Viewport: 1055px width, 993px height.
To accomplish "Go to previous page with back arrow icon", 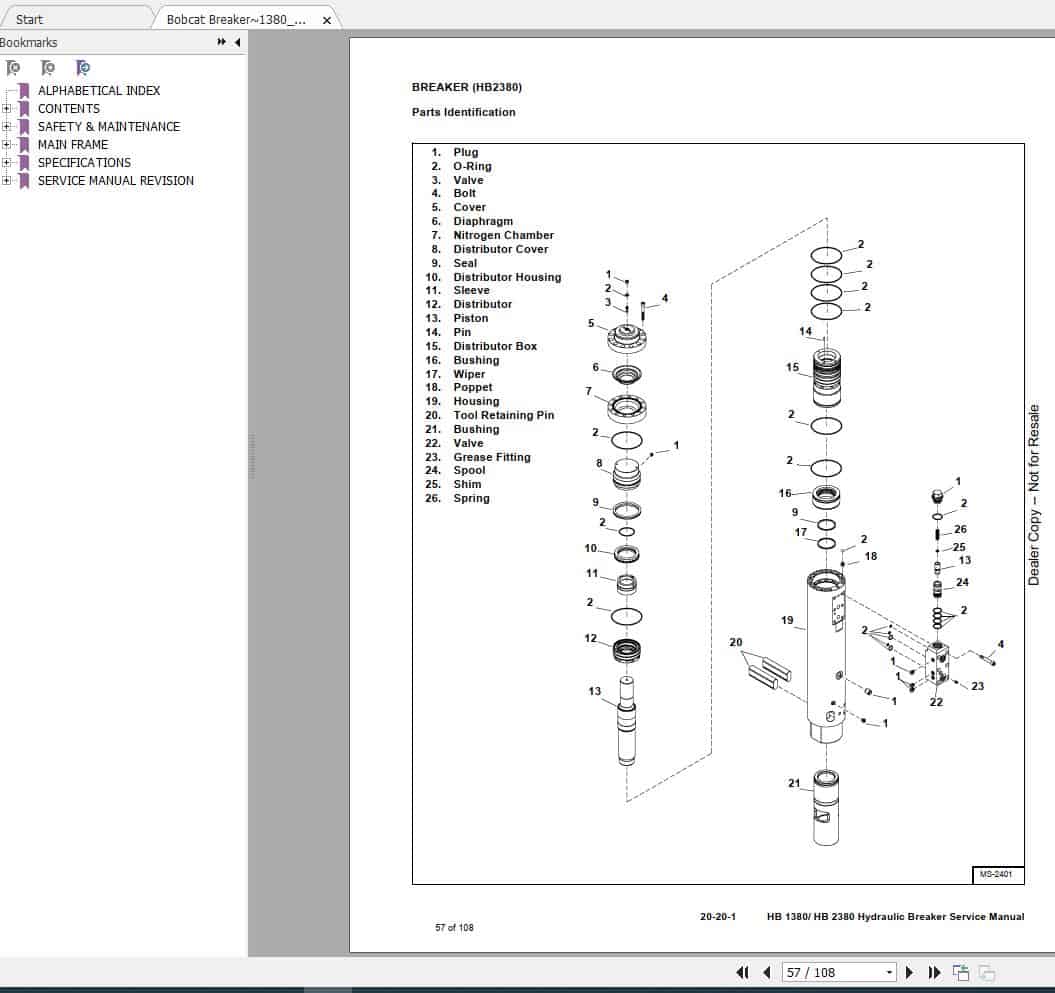I will pos(766,971).
